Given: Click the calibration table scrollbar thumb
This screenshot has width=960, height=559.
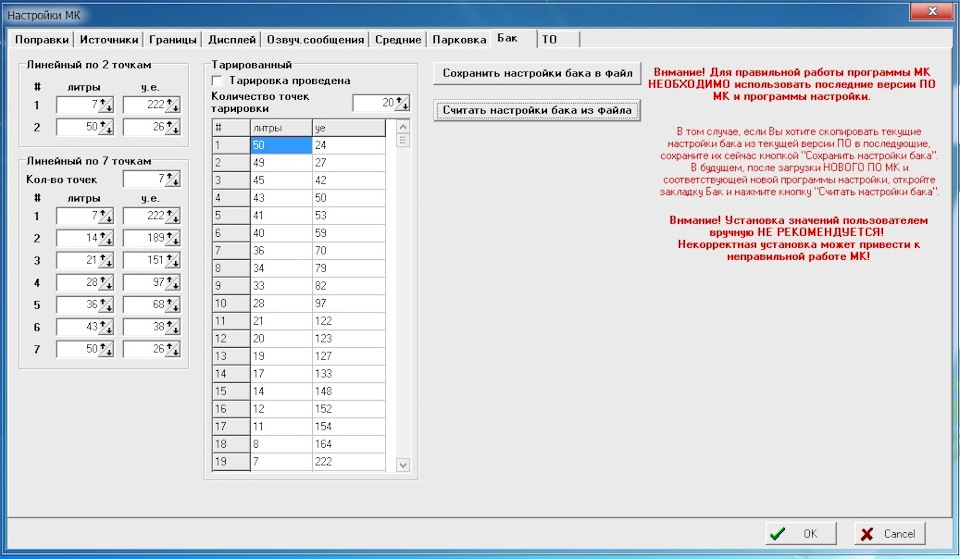Looking at the screenshot, I should coord(403,140).
